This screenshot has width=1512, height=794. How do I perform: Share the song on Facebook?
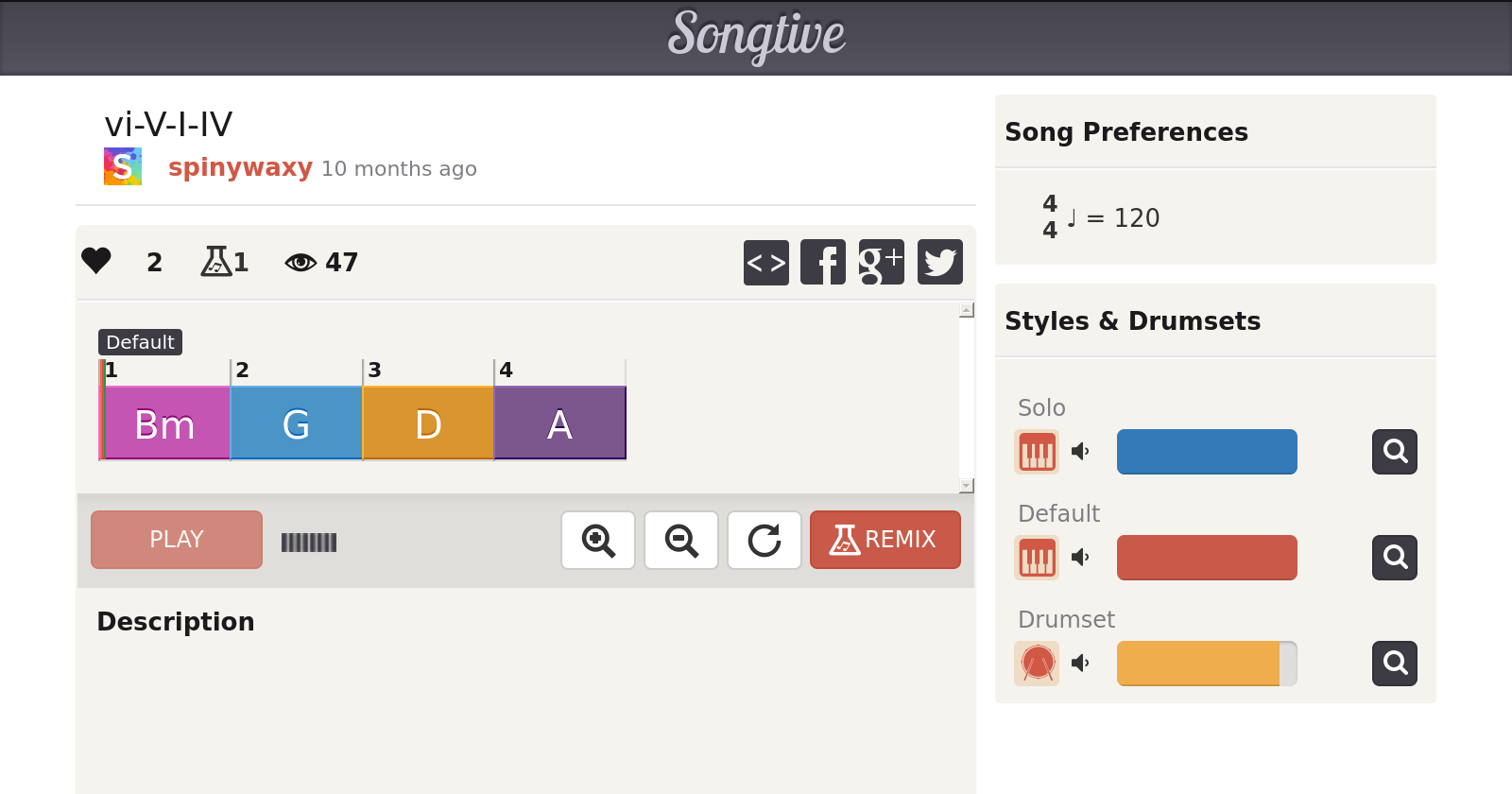(823, 262)
